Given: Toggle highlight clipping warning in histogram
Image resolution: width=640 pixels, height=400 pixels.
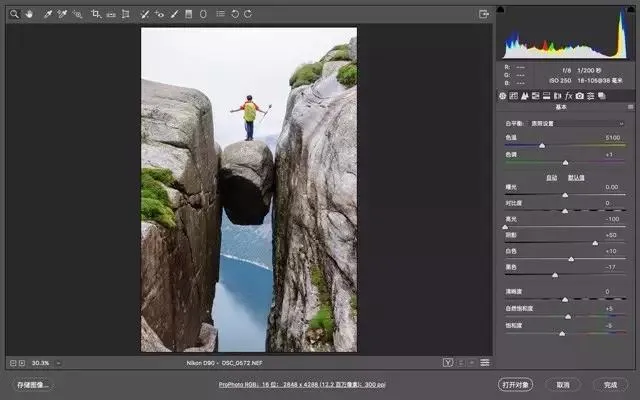Looking at the screenshot, I should [x=629, y=10].
